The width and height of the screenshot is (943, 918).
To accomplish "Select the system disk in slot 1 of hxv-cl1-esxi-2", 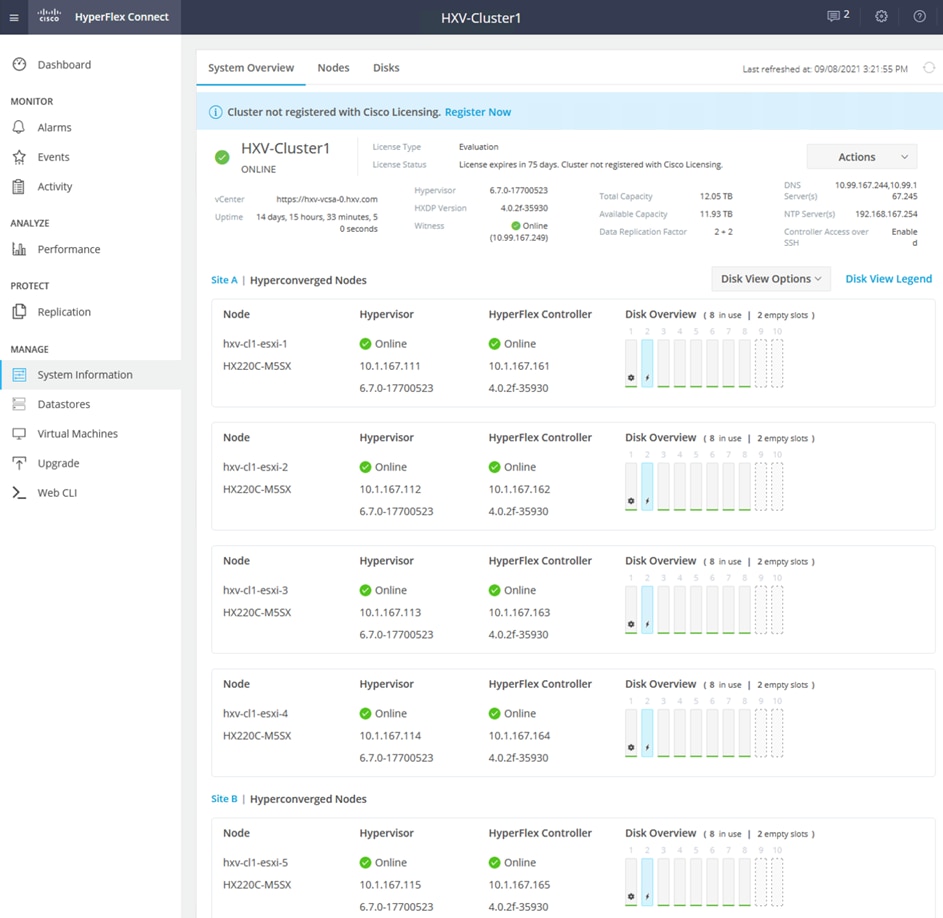I will click(631, 487).
